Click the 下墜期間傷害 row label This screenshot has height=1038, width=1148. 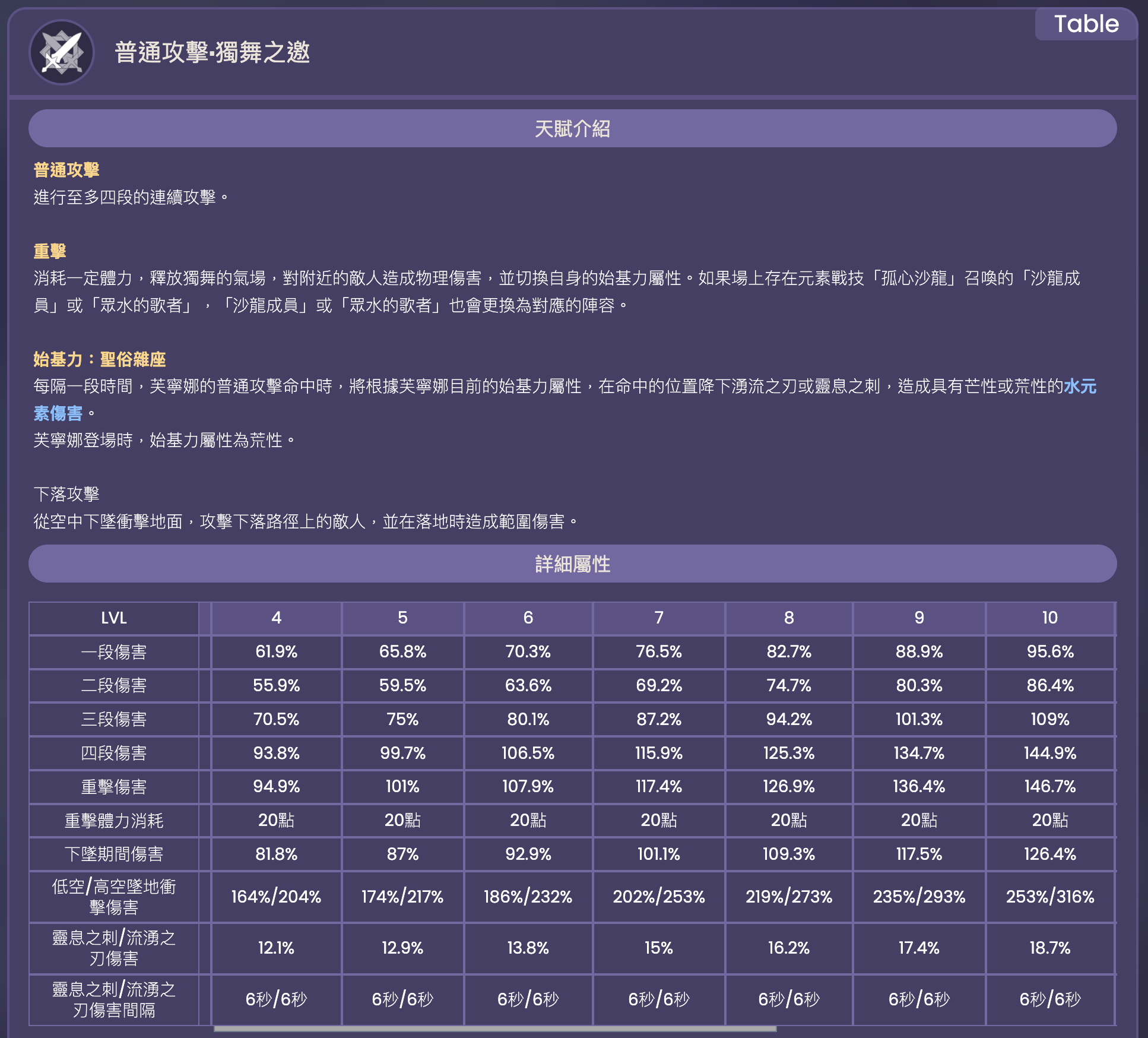[x=114, y=855]
